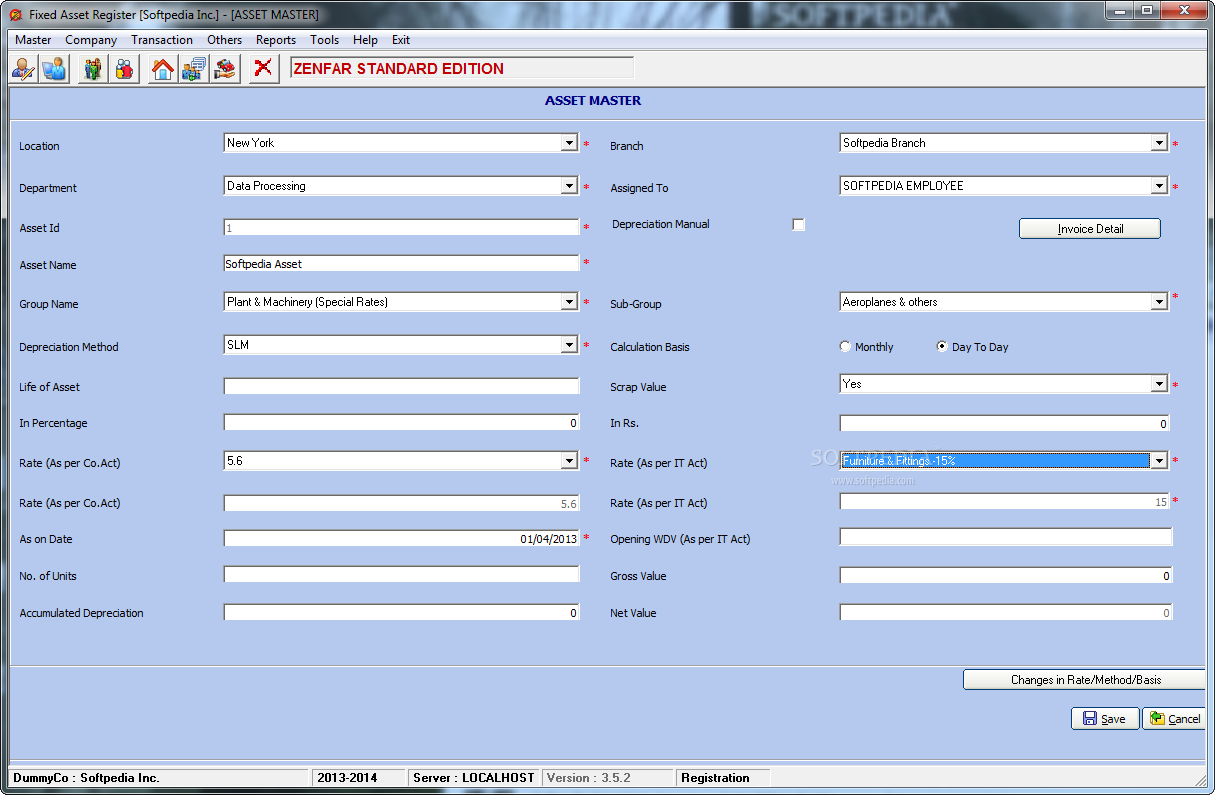Click the ZENFAR STANDARD EDITION banner text

click(399, 69)
